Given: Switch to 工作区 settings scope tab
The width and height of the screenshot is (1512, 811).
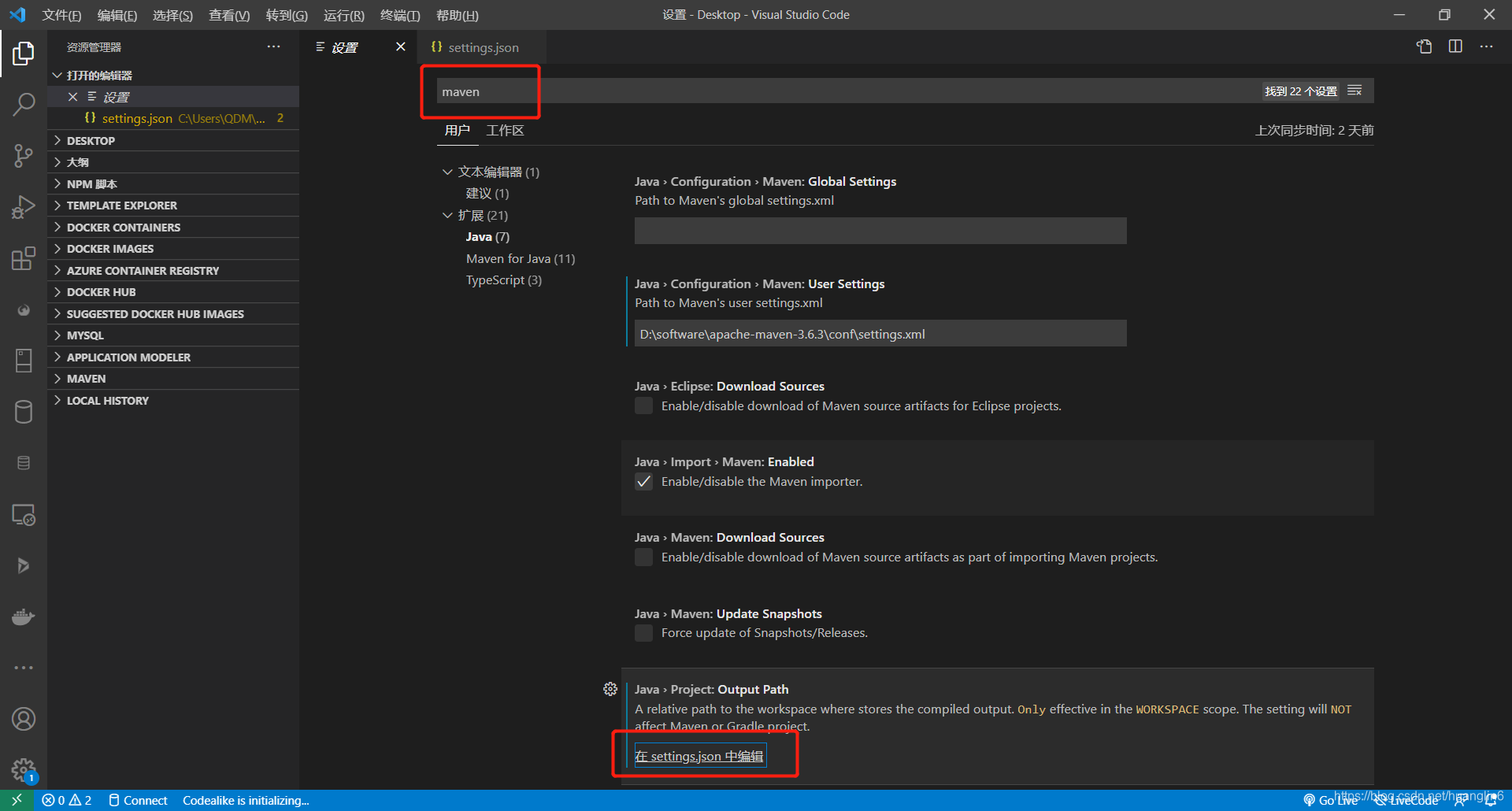Looking at the screenshot, I should click(x=505, y=130).
